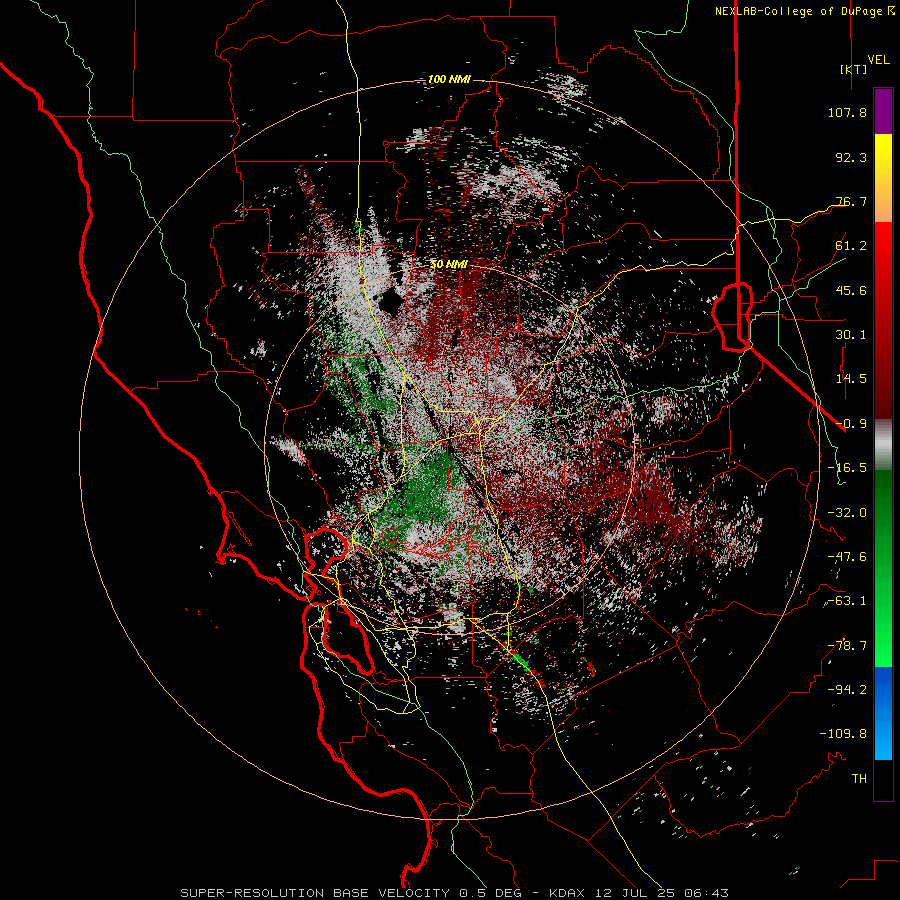
Task: Click the -94.2 velocity scale value
Action: [847, 690]
